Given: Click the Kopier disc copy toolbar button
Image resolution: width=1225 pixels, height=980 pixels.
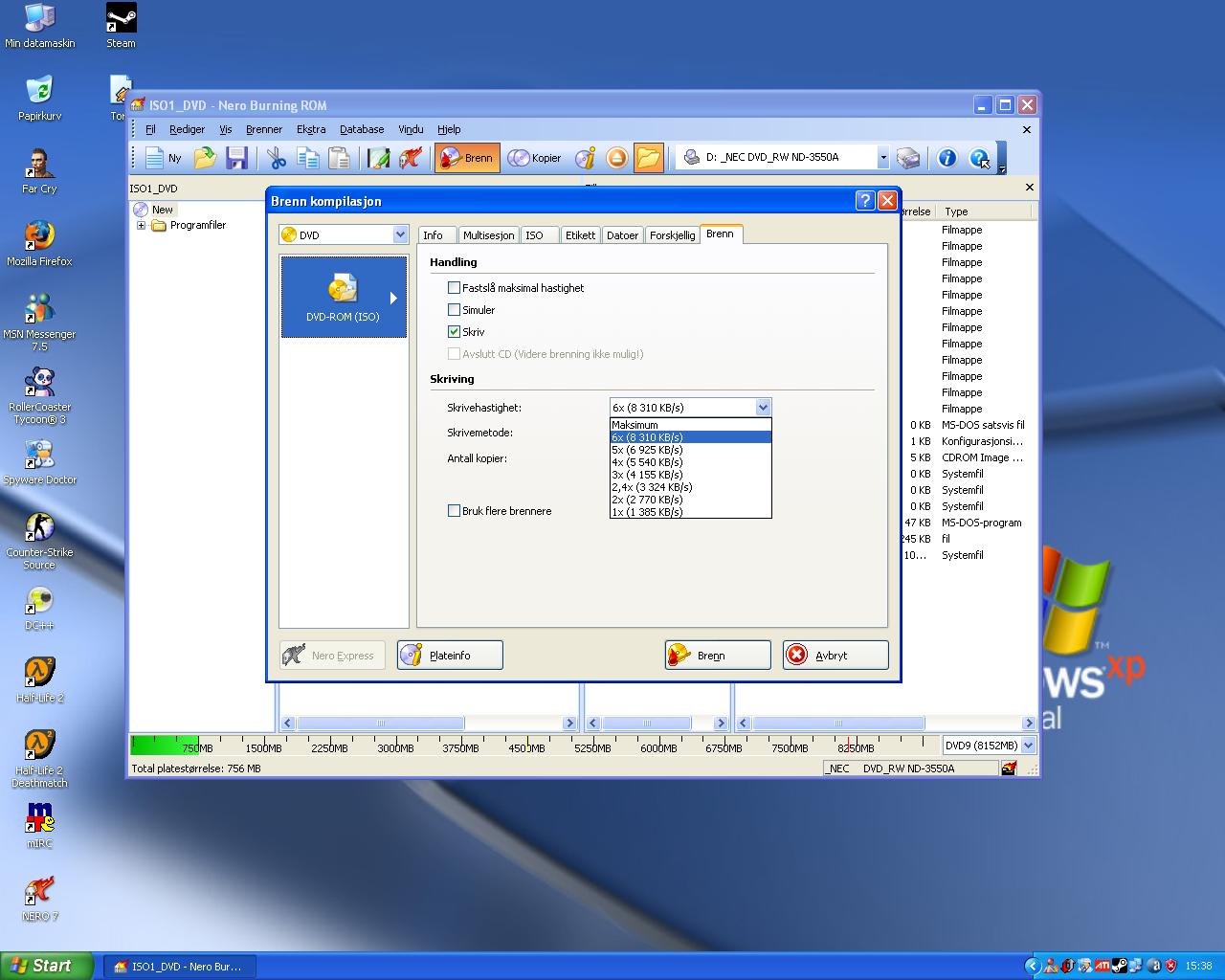Looking at the screenshot, I should pos(535,158).
